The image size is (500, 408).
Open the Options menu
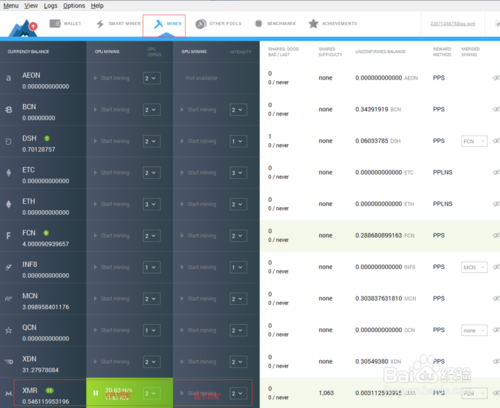(74, 6)
